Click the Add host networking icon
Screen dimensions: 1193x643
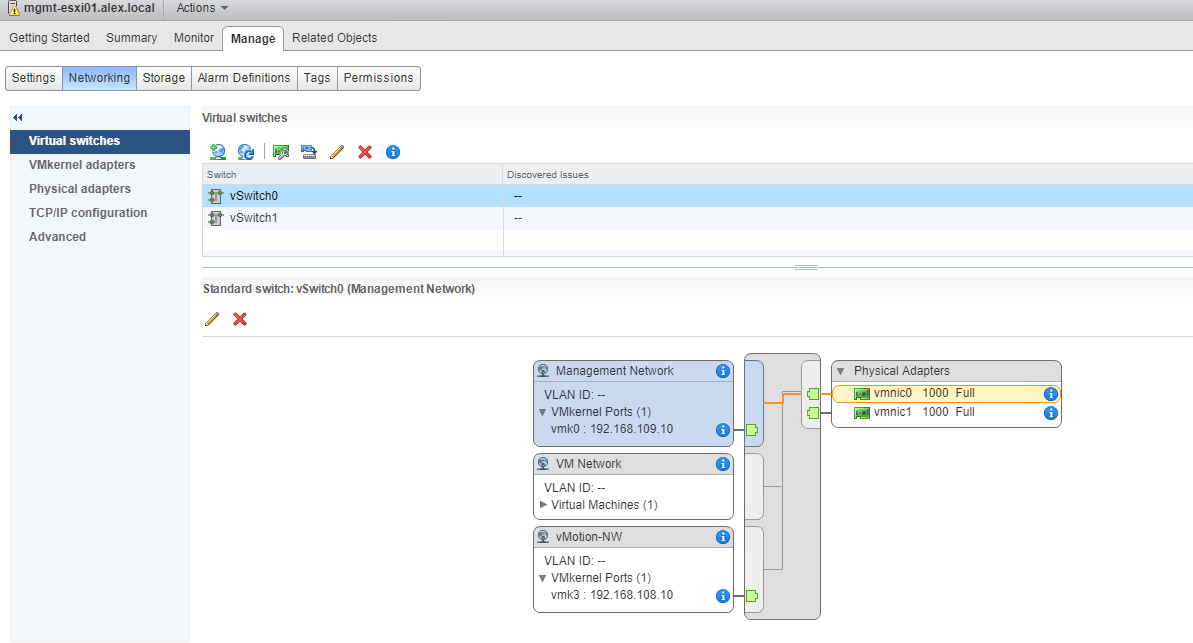tap(217, 152)
